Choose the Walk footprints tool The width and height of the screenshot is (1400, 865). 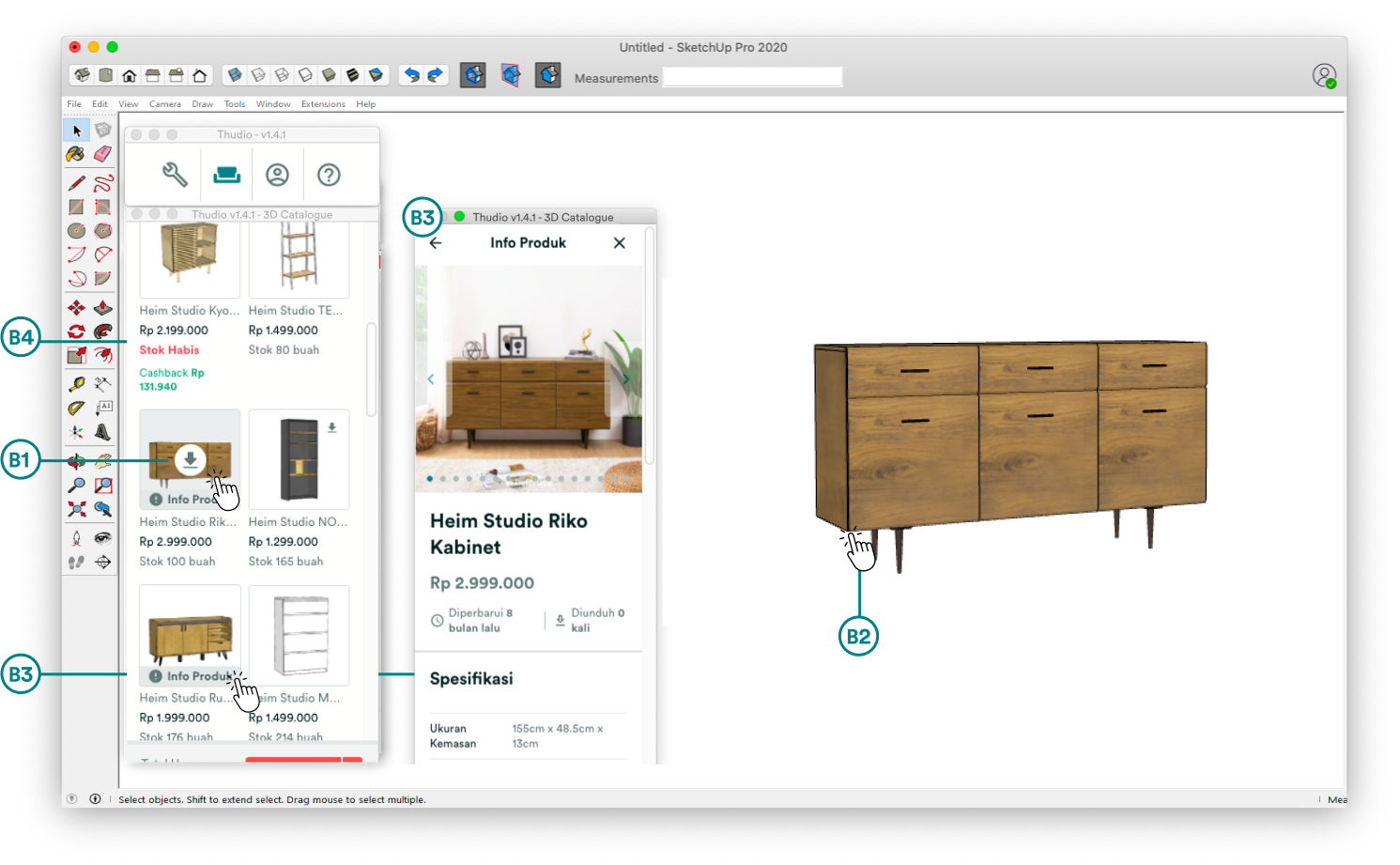(76, 563)
